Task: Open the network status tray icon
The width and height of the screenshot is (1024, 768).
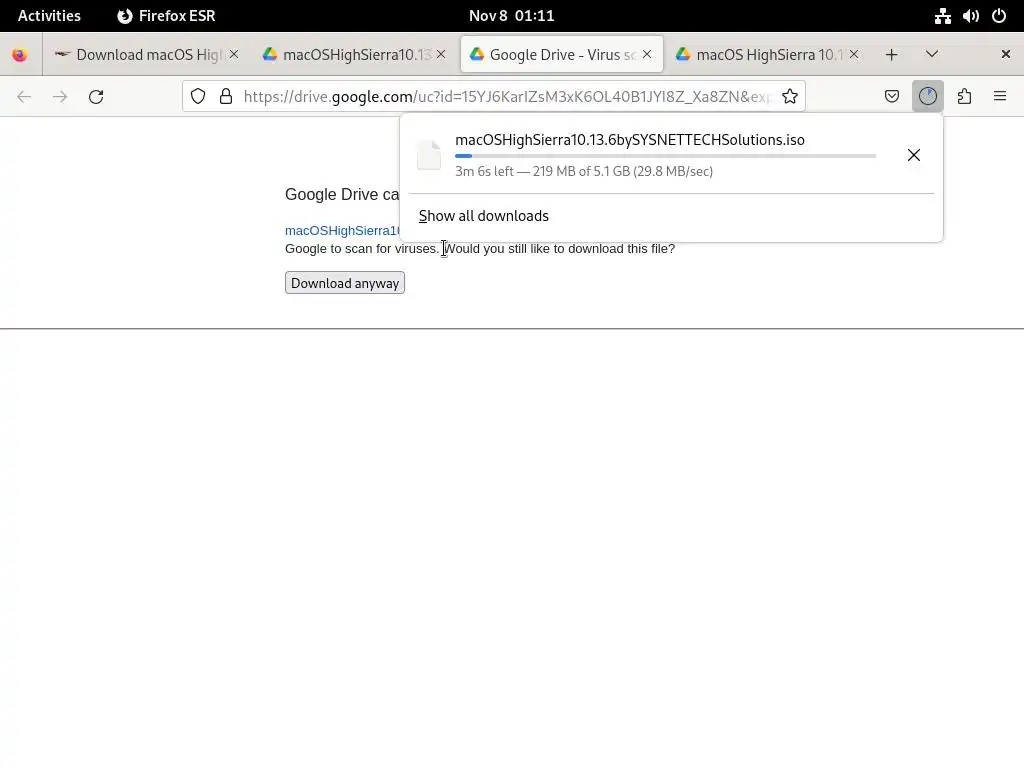Action: [942, 16]
